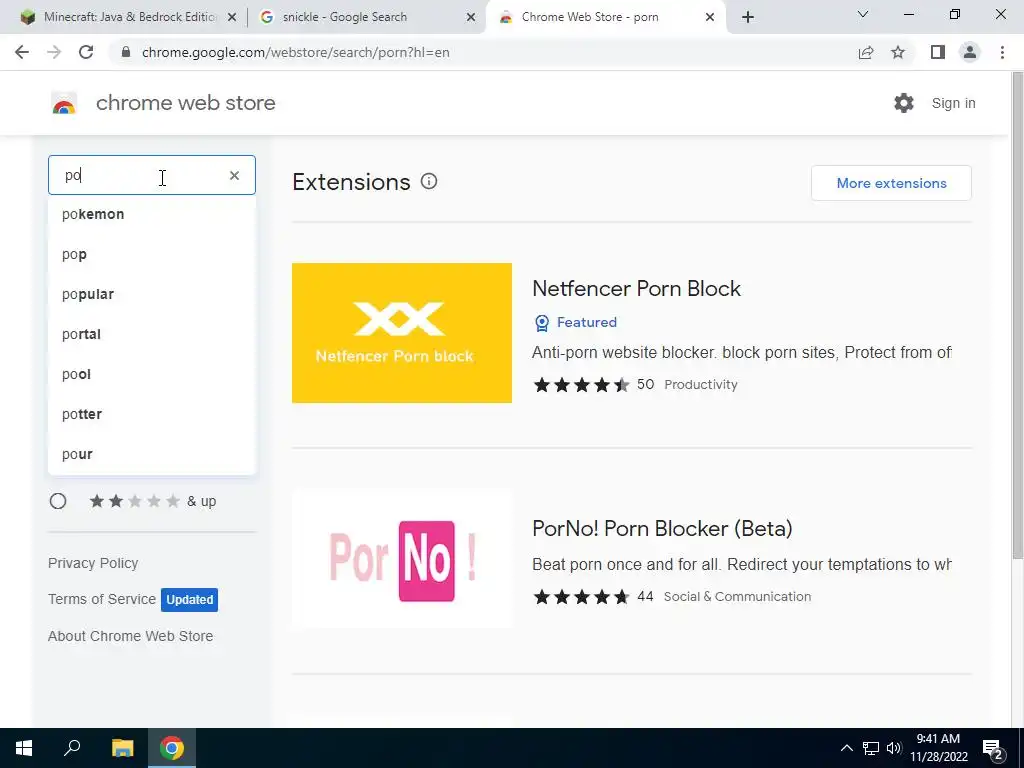This screenshot has height=768, width=1024.
Task: Reload the current page
Action: point(86,52)
